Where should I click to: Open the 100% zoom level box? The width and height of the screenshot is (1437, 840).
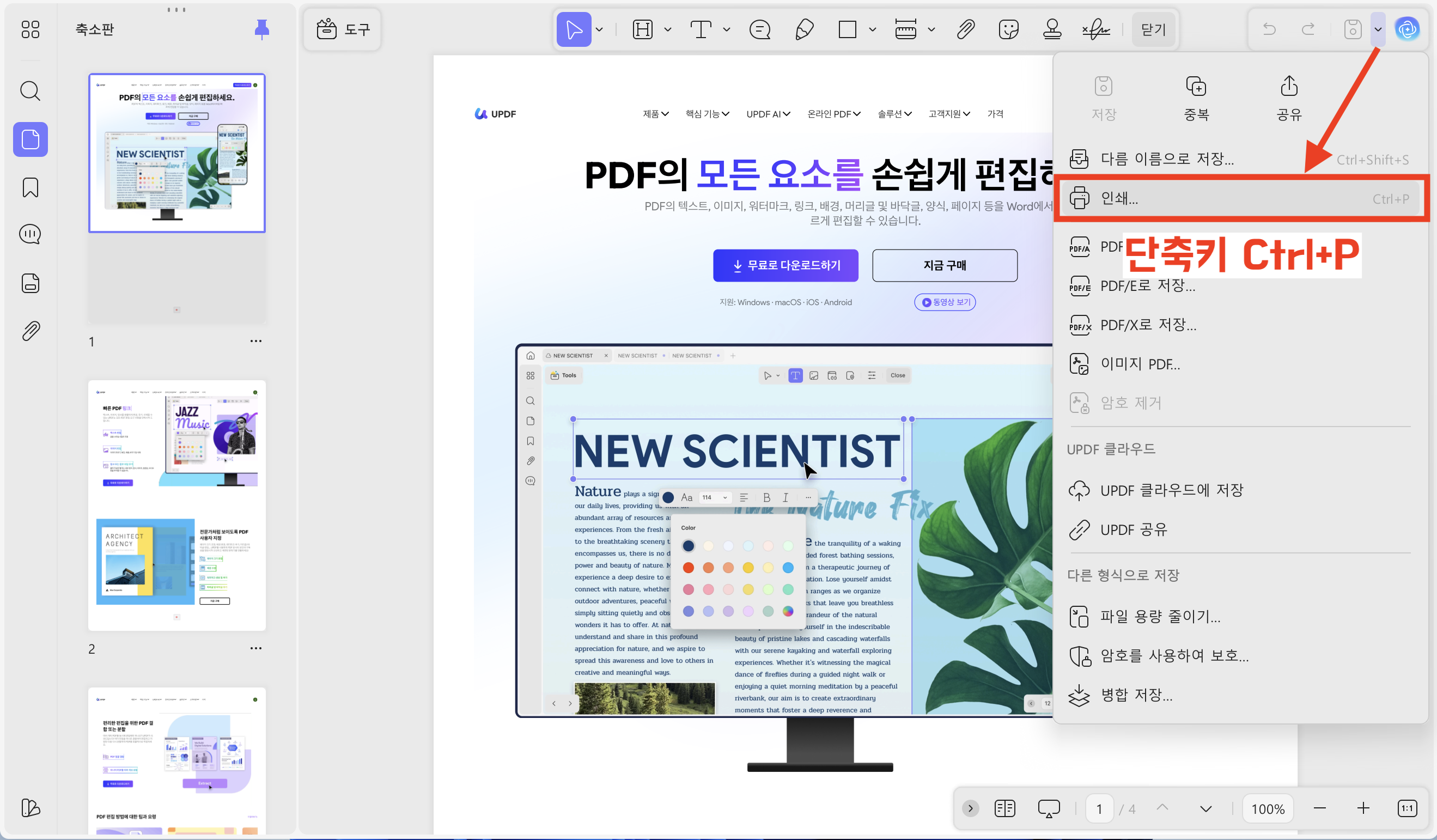[1268, 808]
